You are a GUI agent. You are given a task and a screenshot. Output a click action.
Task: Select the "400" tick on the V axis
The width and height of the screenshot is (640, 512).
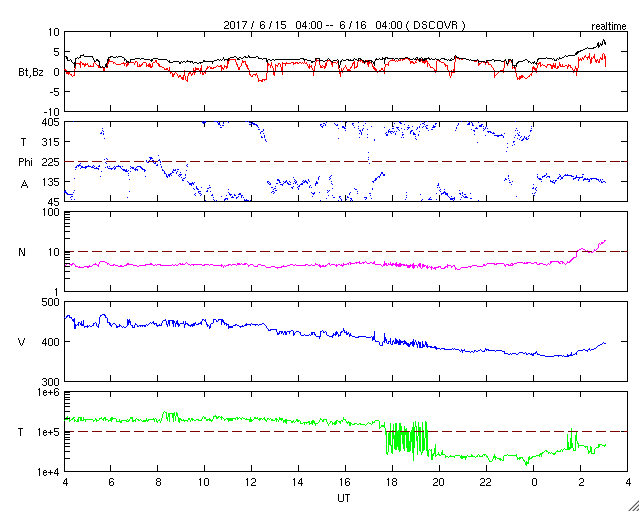(51, 341)
